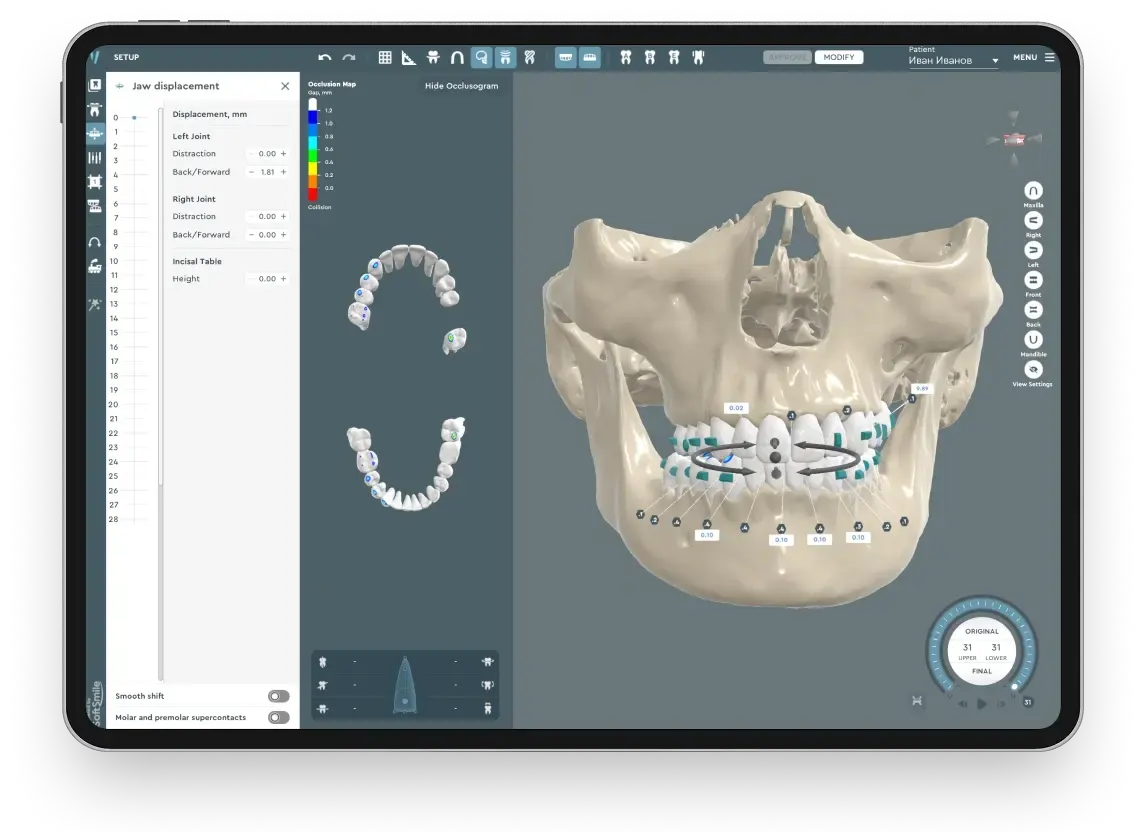Open the Jaw displacement sidebar tool
Screen dimensions: 1144x832
(x=95, y=133)
